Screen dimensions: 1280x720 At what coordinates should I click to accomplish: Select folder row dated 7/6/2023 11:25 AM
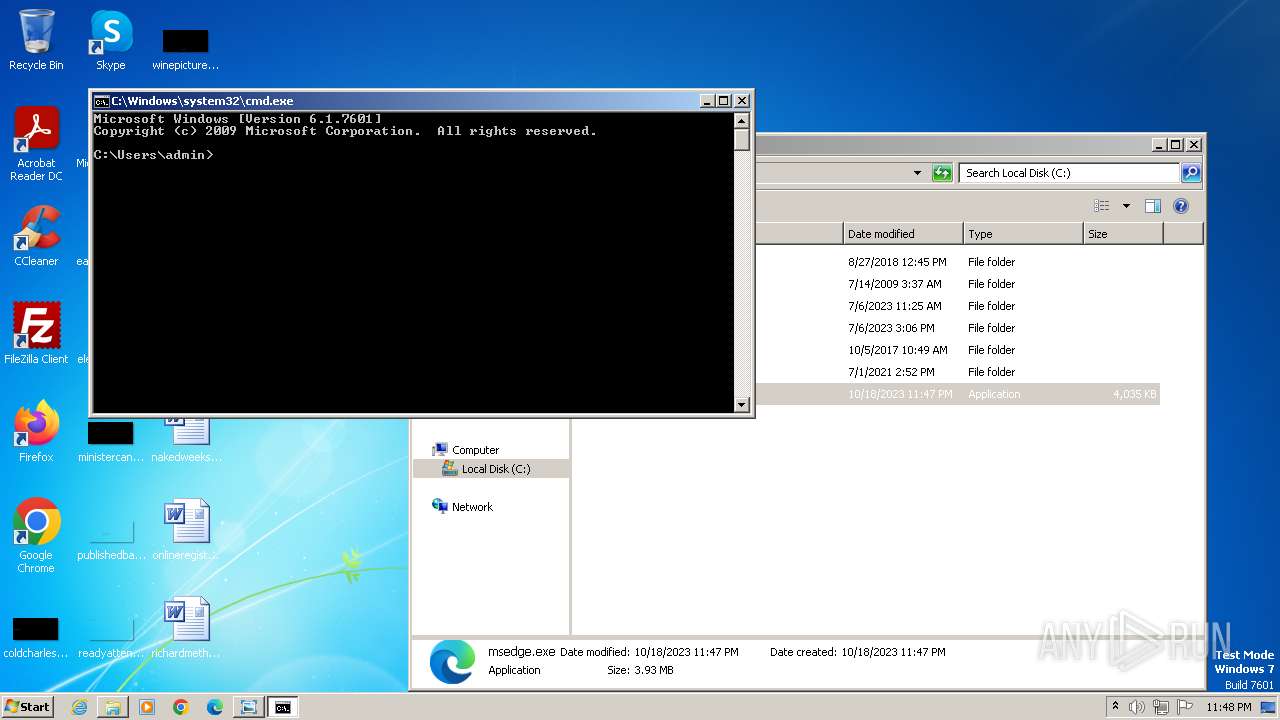click(956, 306)
